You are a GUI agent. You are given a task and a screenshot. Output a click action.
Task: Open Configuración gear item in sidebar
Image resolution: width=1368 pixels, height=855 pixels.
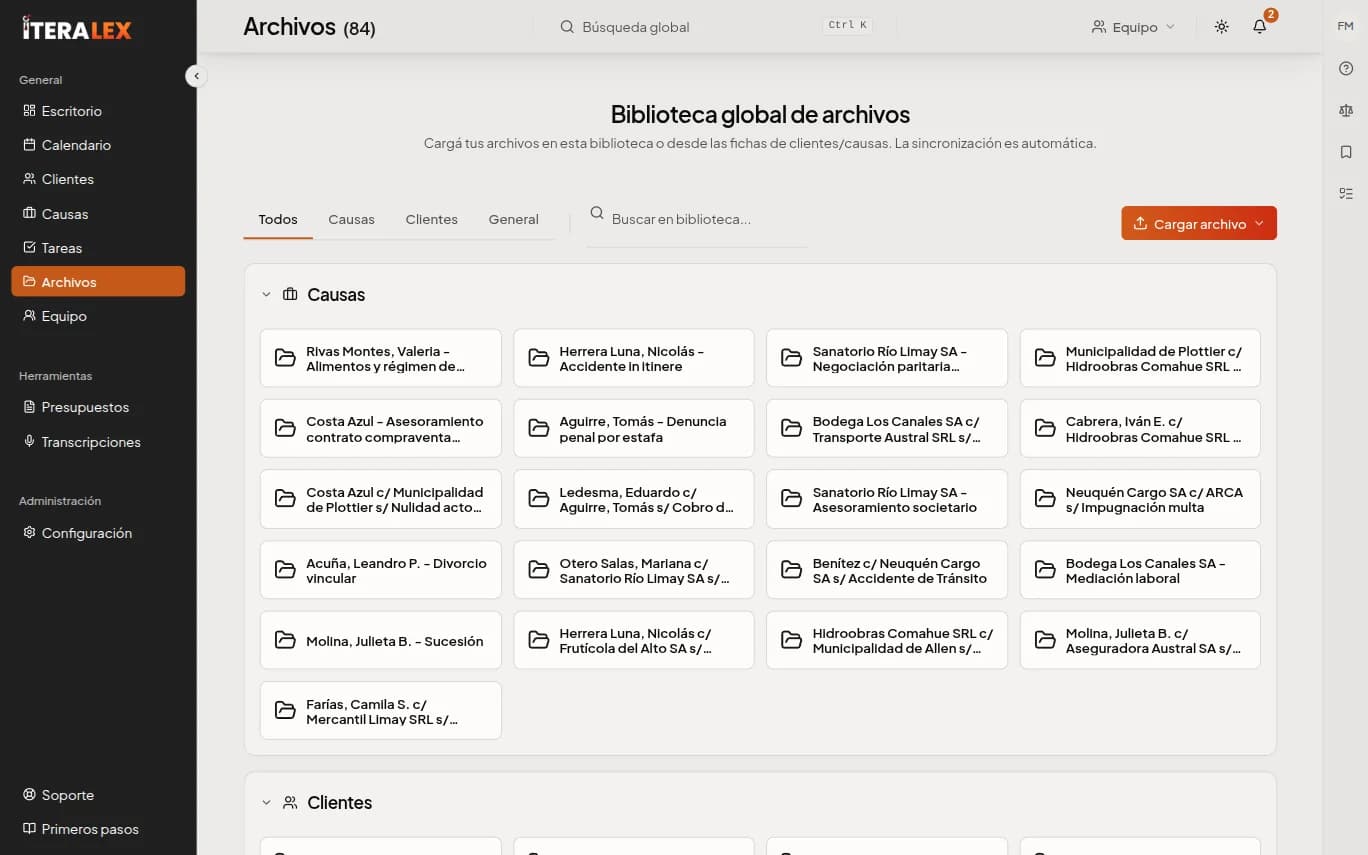click(98, 533)
